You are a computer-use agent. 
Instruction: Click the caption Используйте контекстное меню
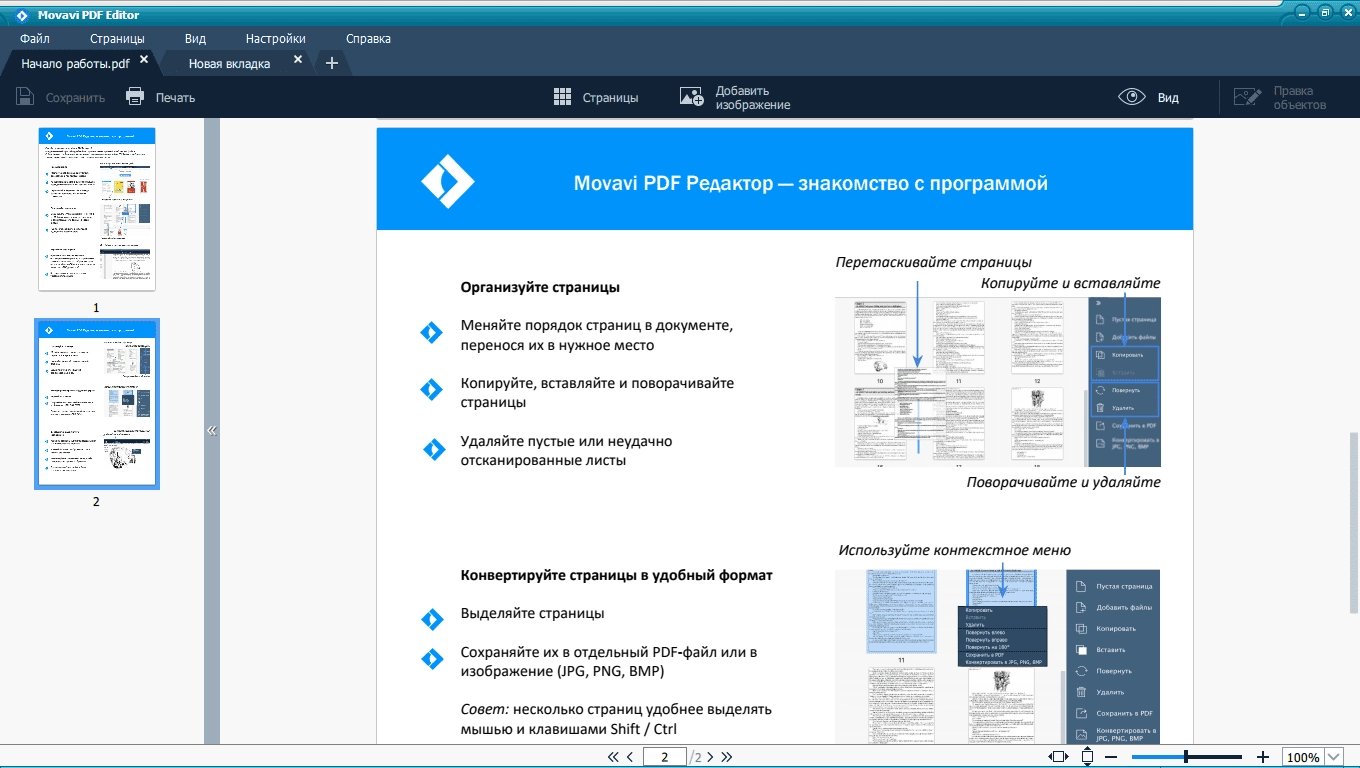[x=955, y=550]
